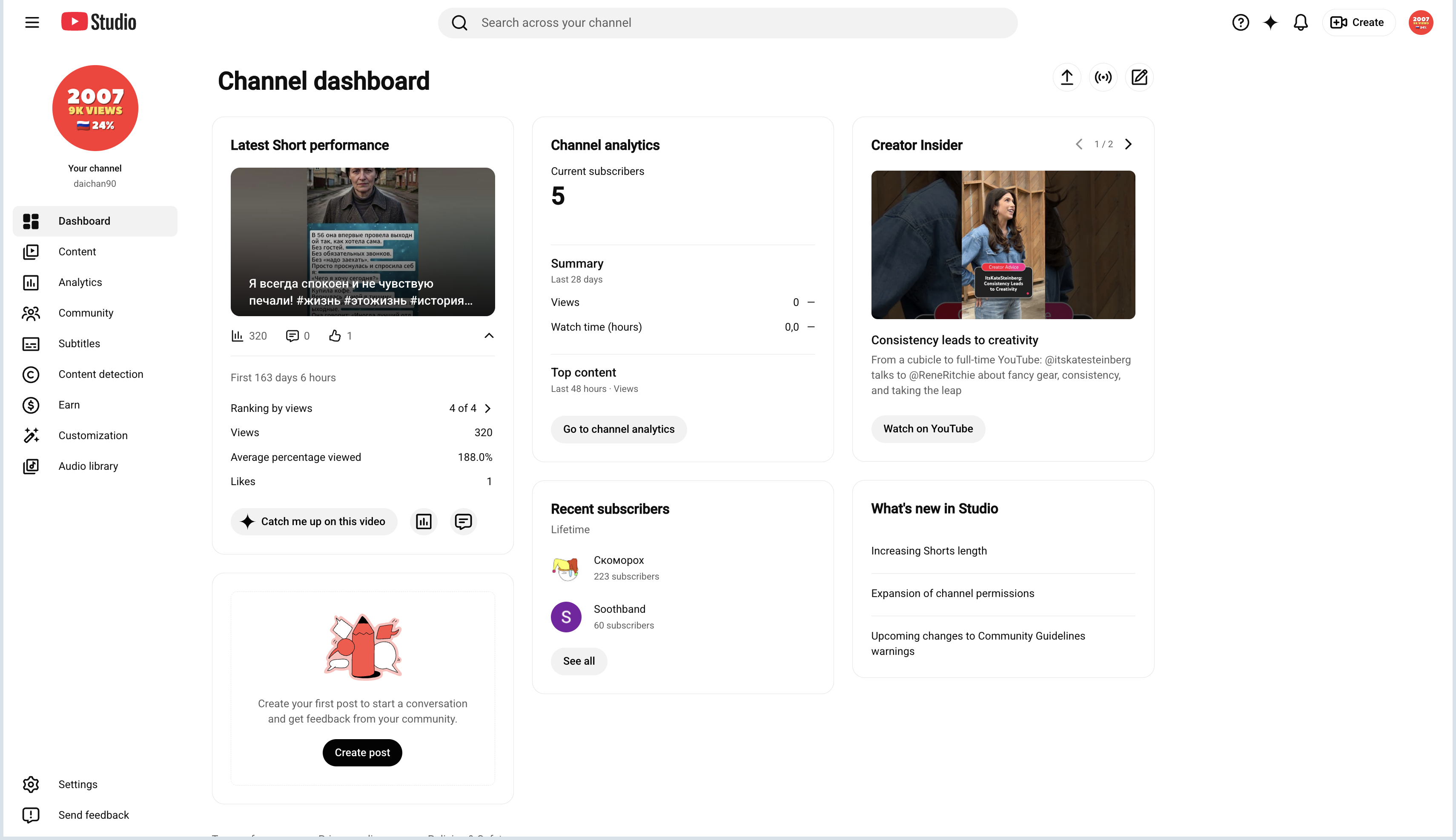Open Increasing Shorts length news item
Screen dimensions: 1456x840
click(x=929, y=551)
